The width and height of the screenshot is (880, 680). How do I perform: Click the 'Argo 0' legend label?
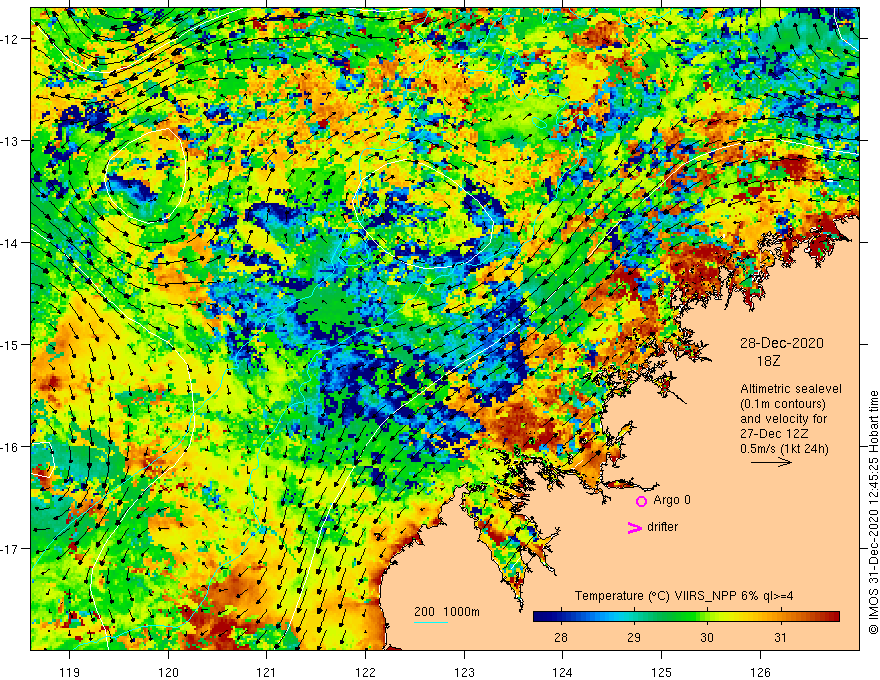[672, 500]
